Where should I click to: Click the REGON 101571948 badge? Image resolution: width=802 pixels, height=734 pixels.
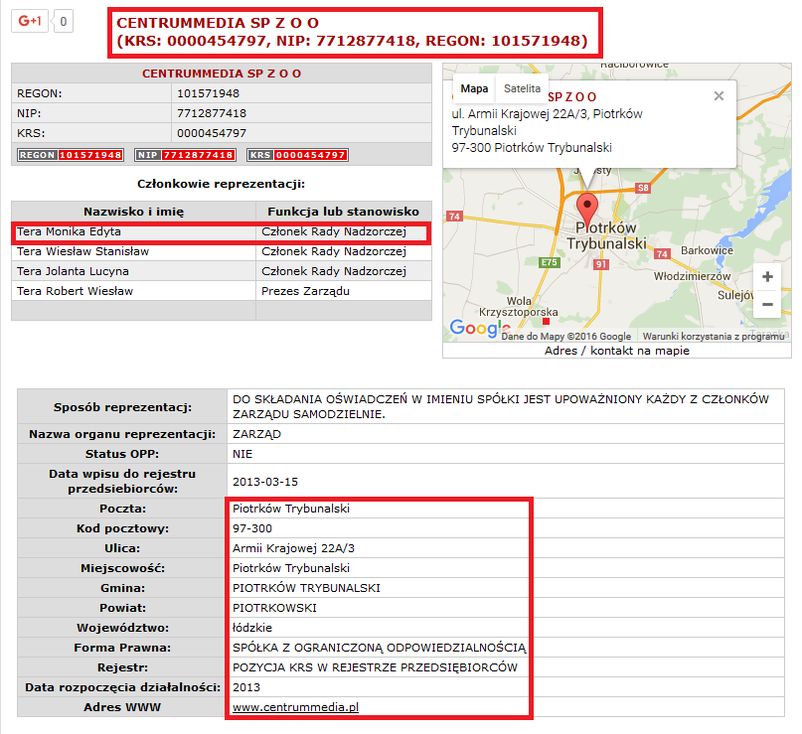[70, 155]
